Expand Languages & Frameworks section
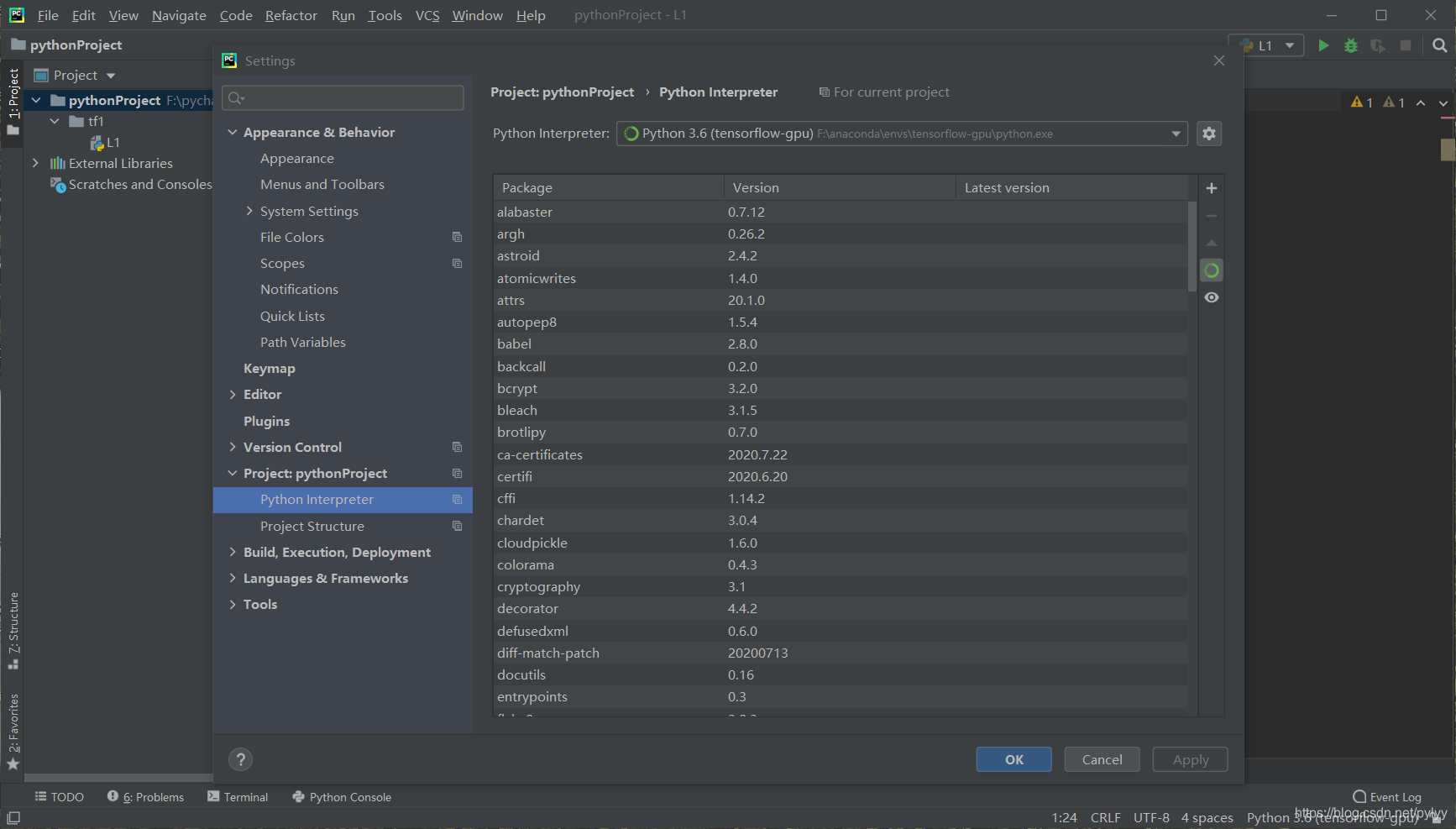 (x=233, y=578)
